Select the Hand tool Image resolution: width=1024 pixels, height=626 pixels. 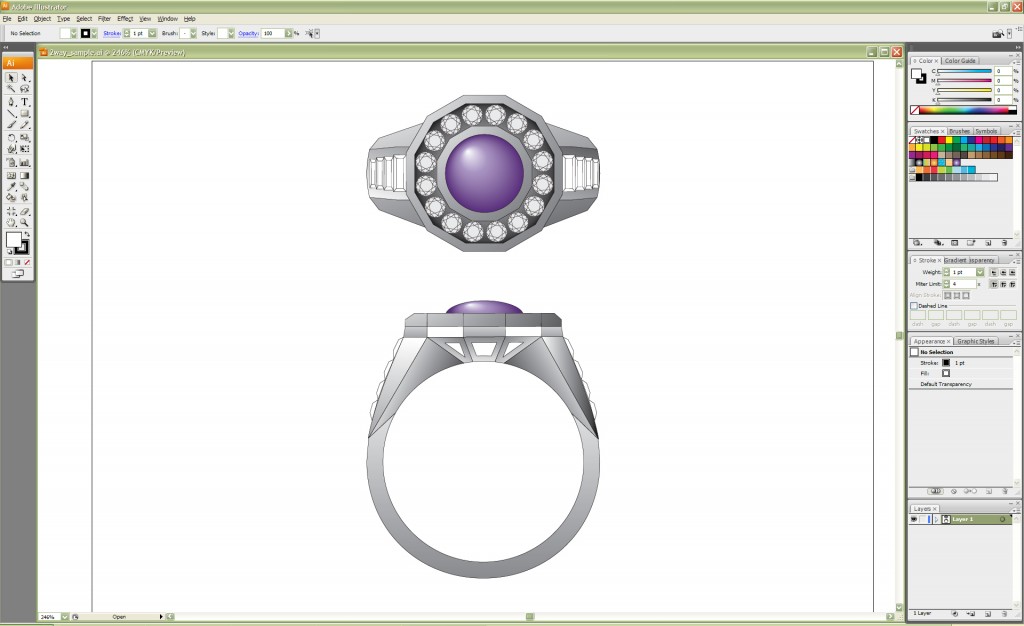(x=12, y=223)
